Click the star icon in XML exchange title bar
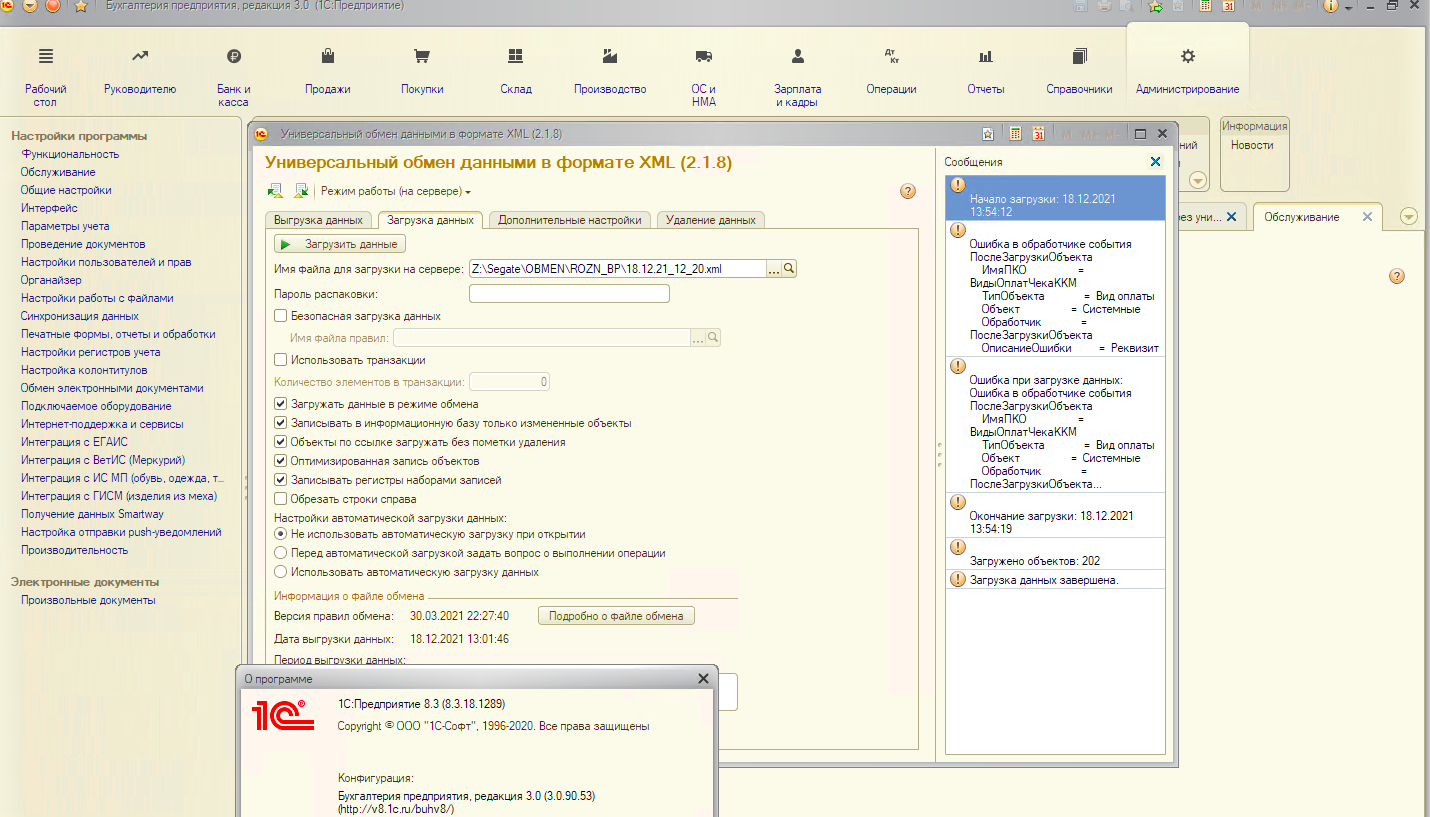The image size is (1430, 817). tap(988, 134)
